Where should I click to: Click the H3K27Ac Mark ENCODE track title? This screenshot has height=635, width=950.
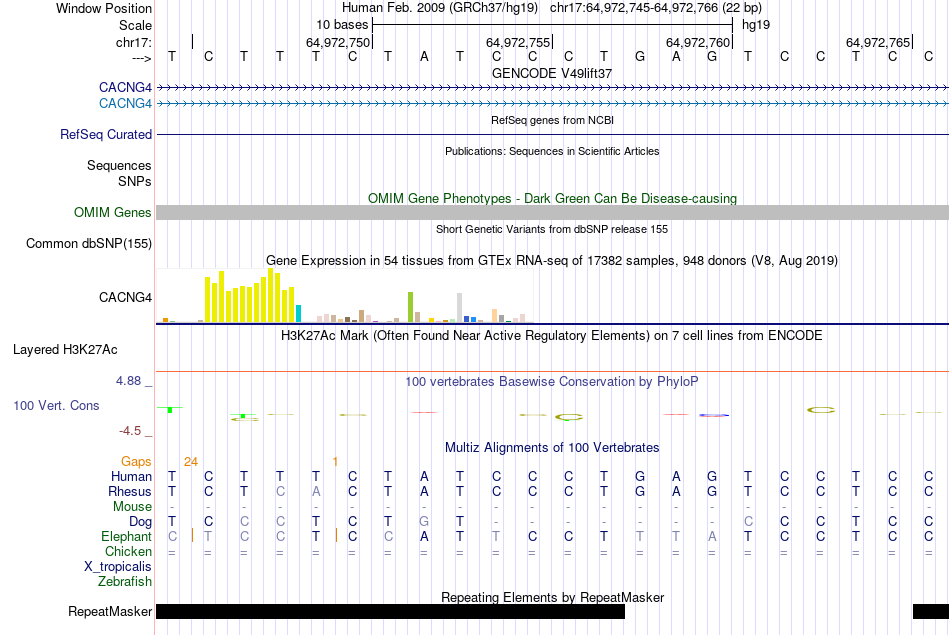pyautogui.click(x=552, y=336)
